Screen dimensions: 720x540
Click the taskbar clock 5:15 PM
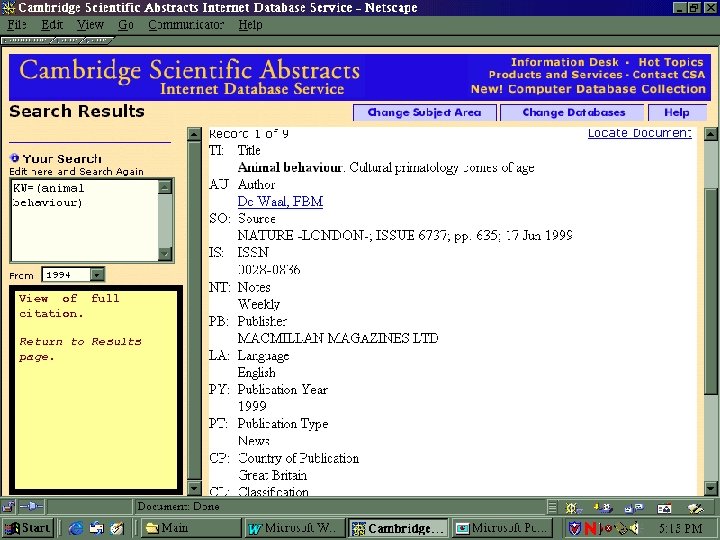click(x=680, y=529)
